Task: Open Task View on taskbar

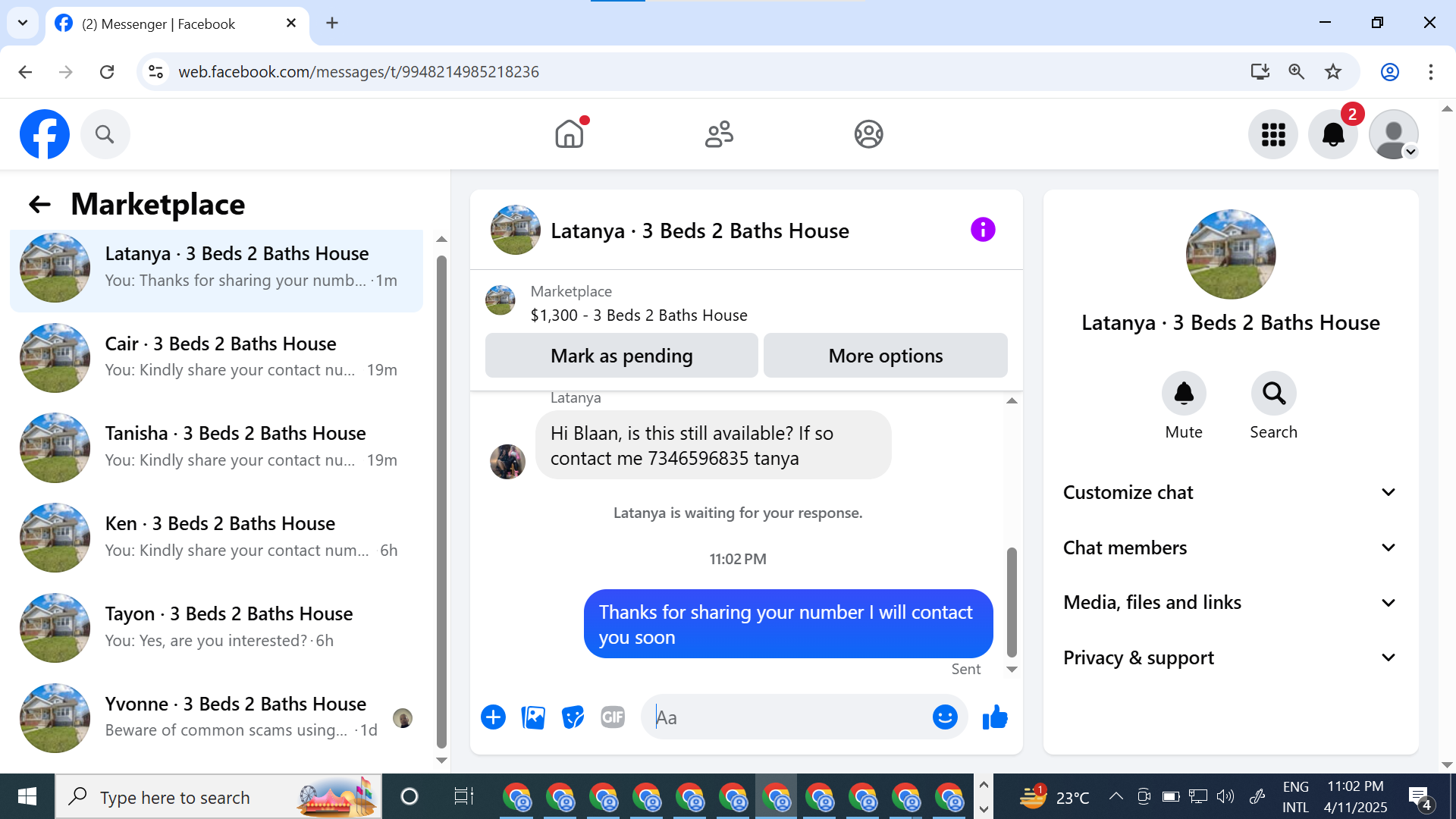Action: [463, 796]
